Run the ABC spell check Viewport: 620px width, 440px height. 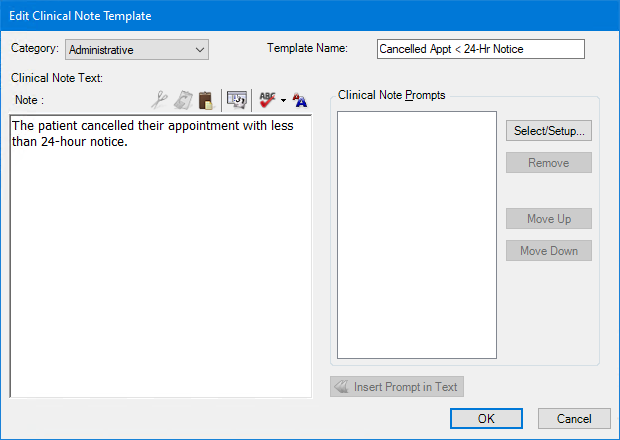tap(267, 100)
